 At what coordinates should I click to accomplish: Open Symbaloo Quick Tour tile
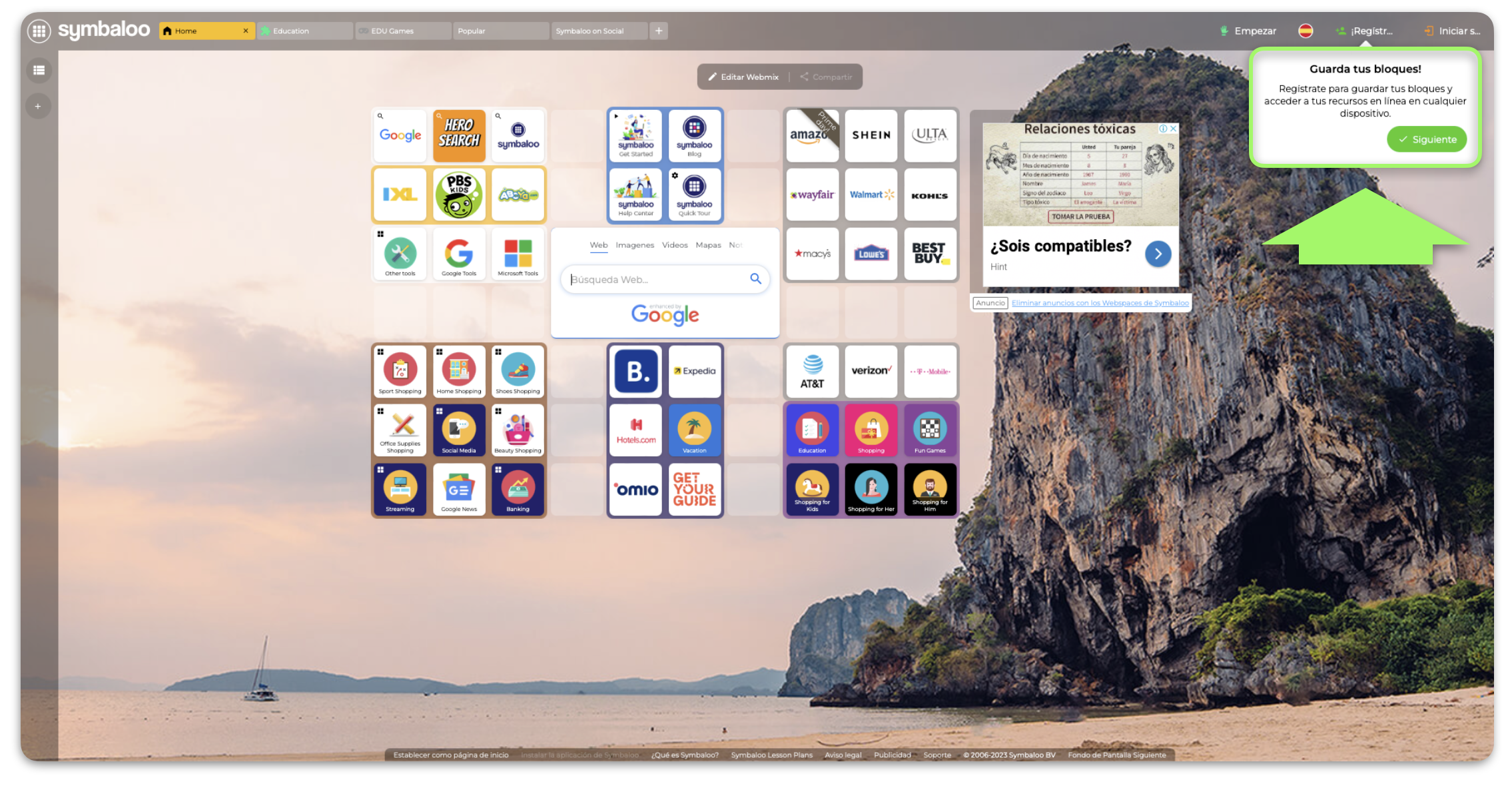(695, 195)
